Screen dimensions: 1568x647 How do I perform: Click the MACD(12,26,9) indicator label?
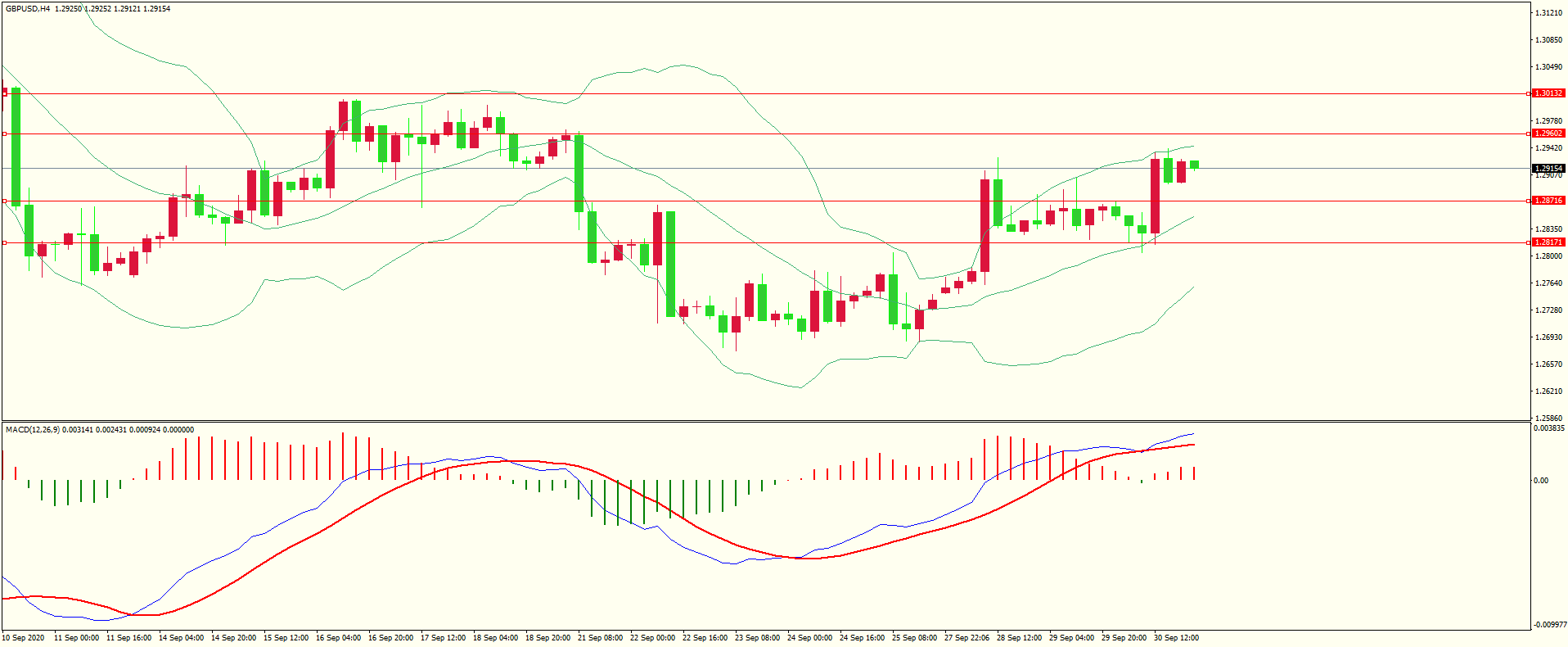pyautogui.click(x=32, y=430)
